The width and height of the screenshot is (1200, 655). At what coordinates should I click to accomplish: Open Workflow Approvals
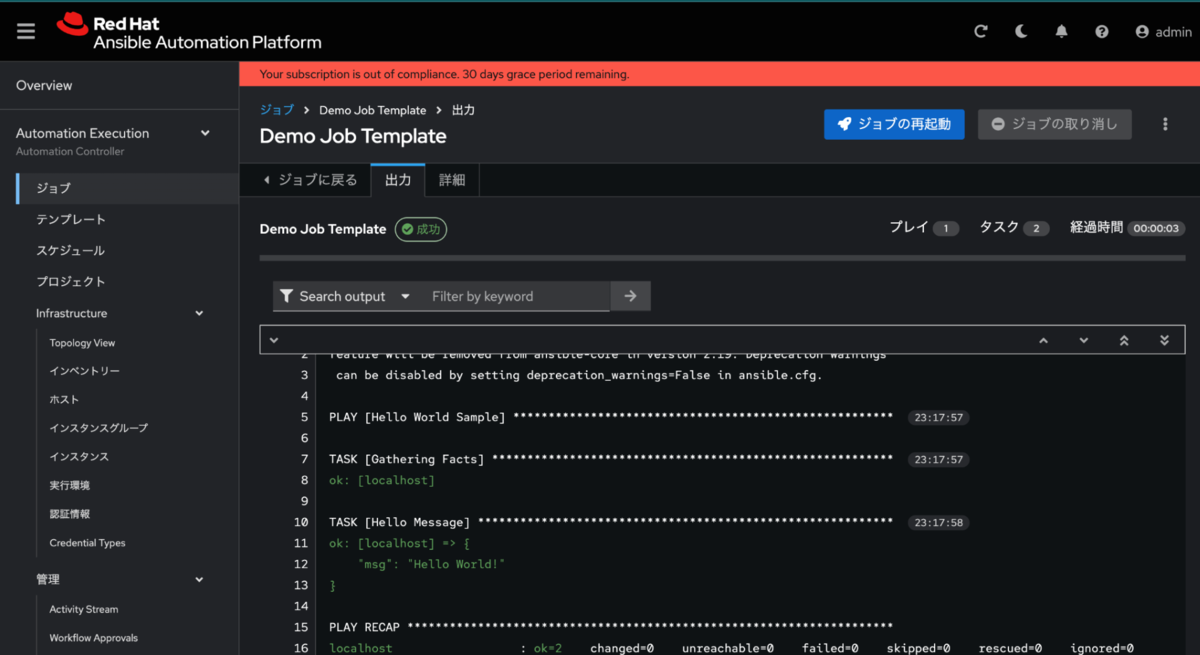93,638
